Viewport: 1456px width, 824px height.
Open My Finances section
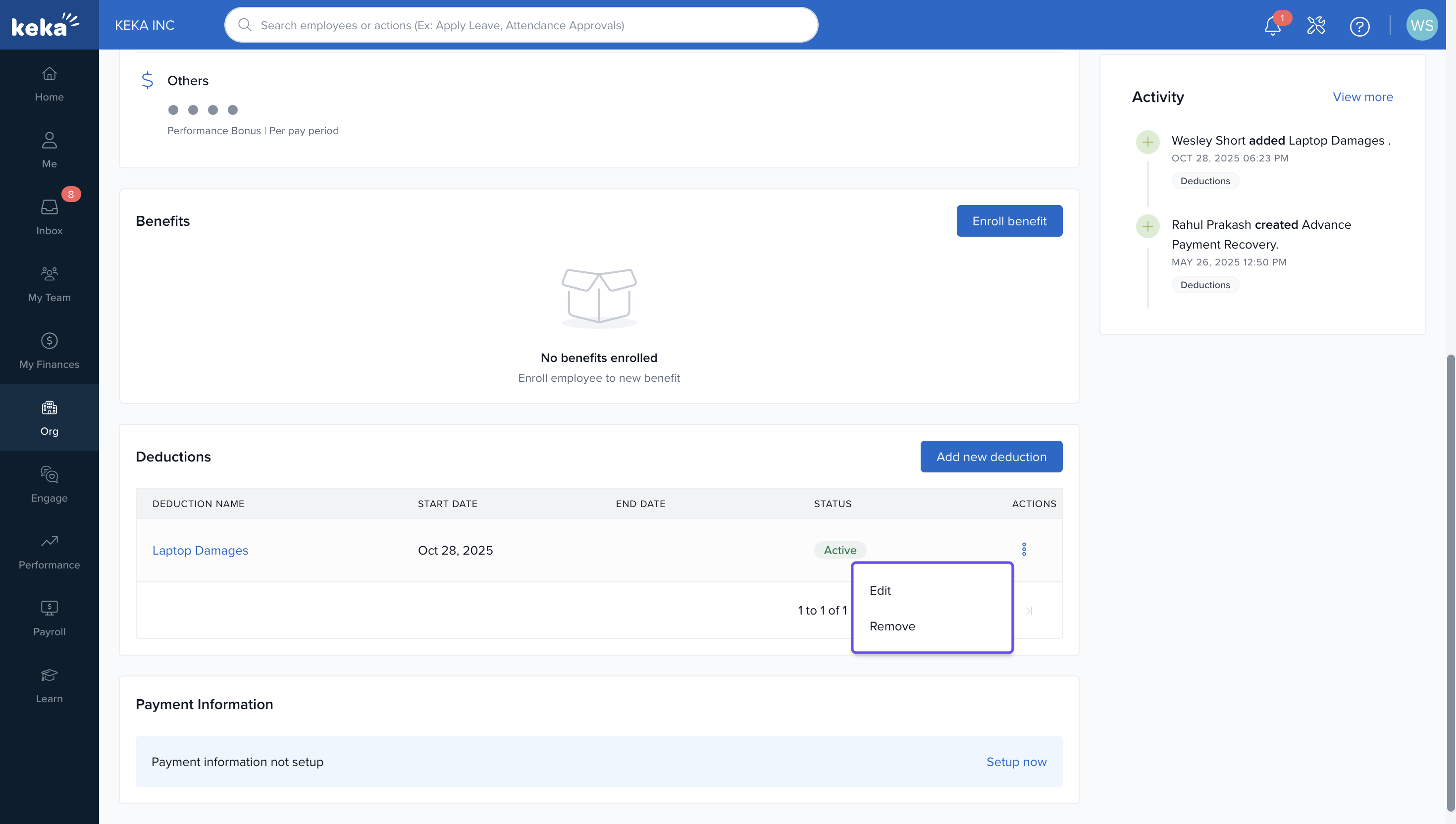click(x=49, y=351)
